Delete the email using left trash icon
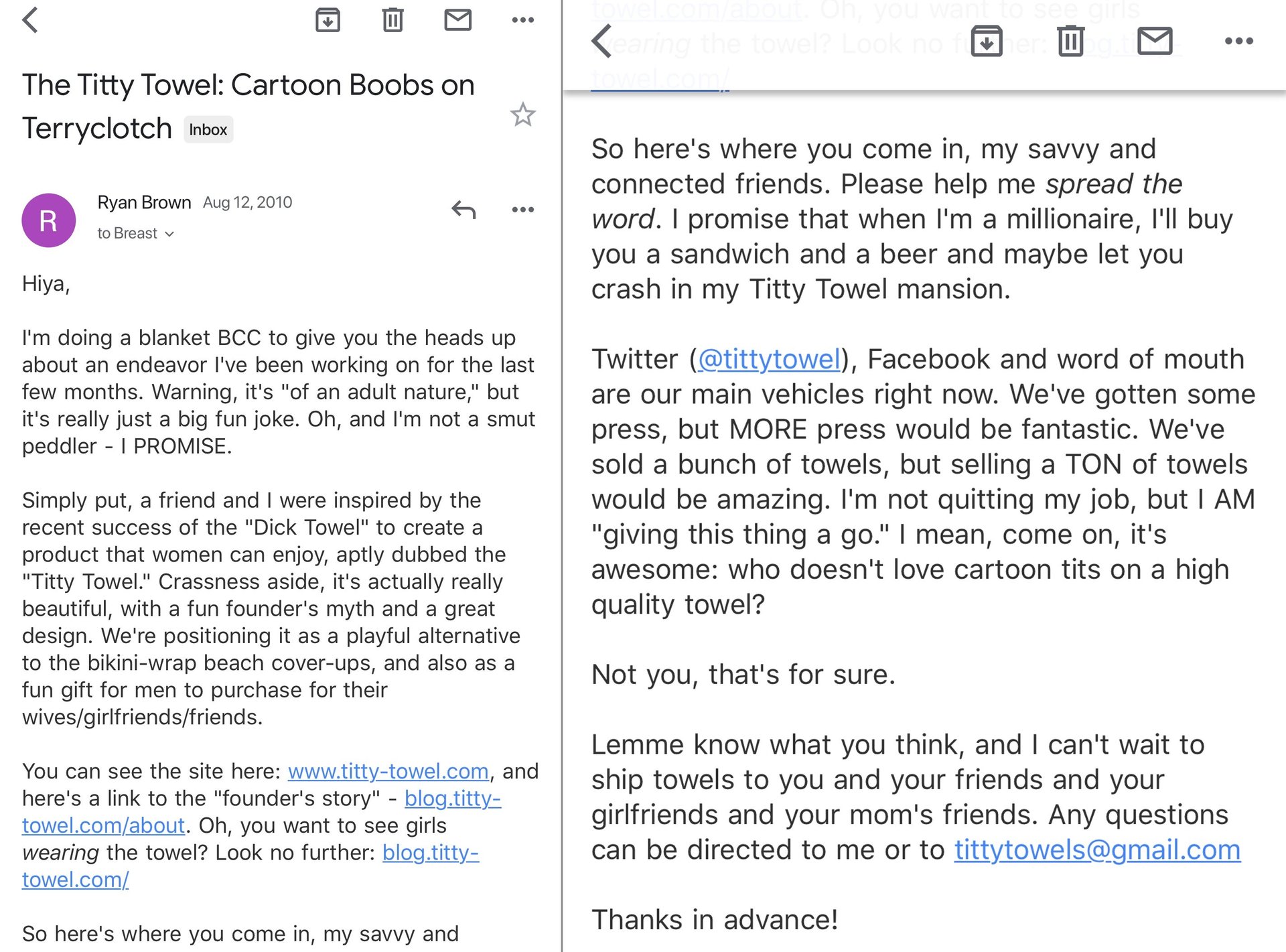This screenshot has height=952, width=1286. (392, 20)
